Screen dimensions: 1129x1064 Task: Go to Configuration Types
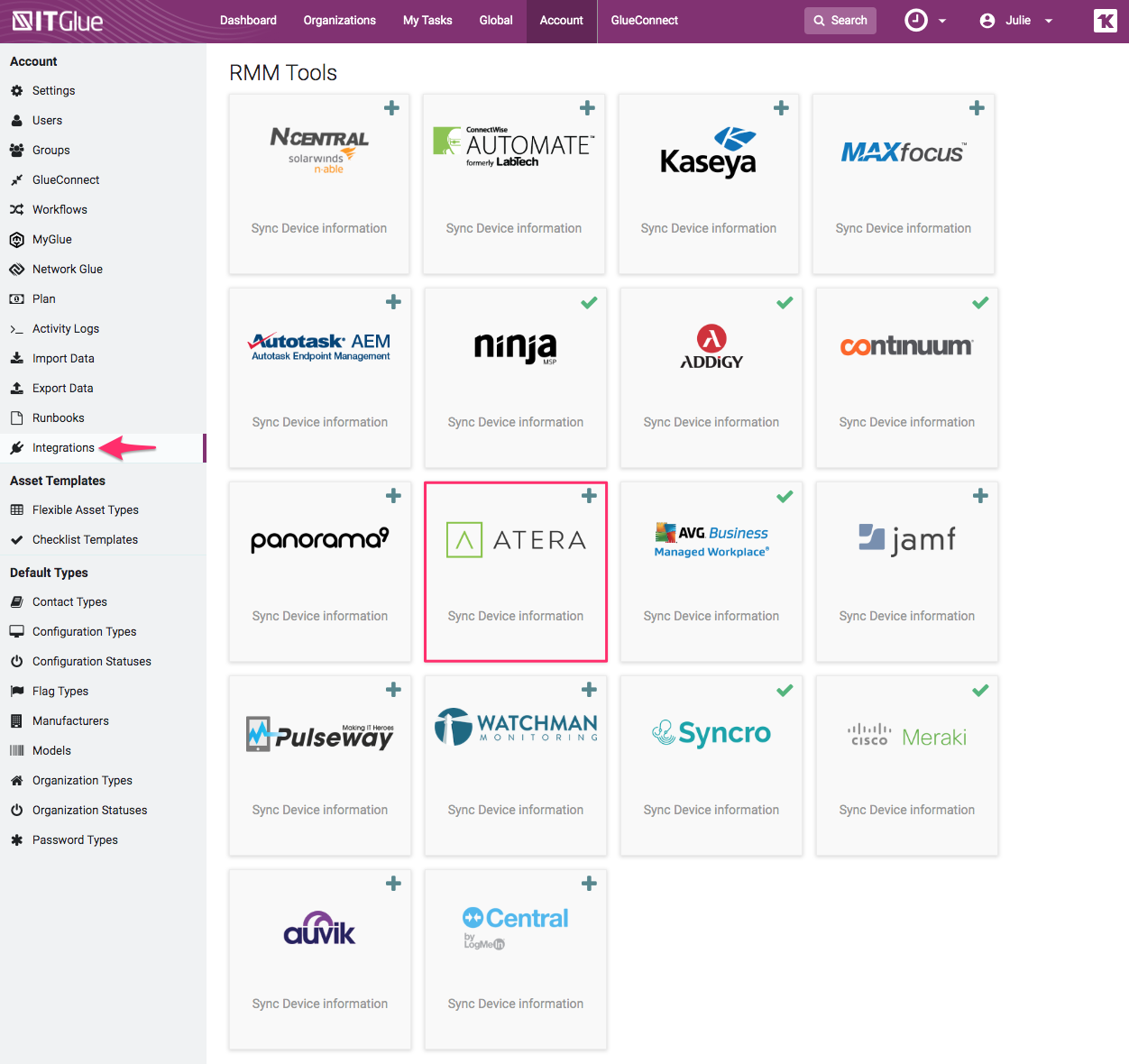84,631
